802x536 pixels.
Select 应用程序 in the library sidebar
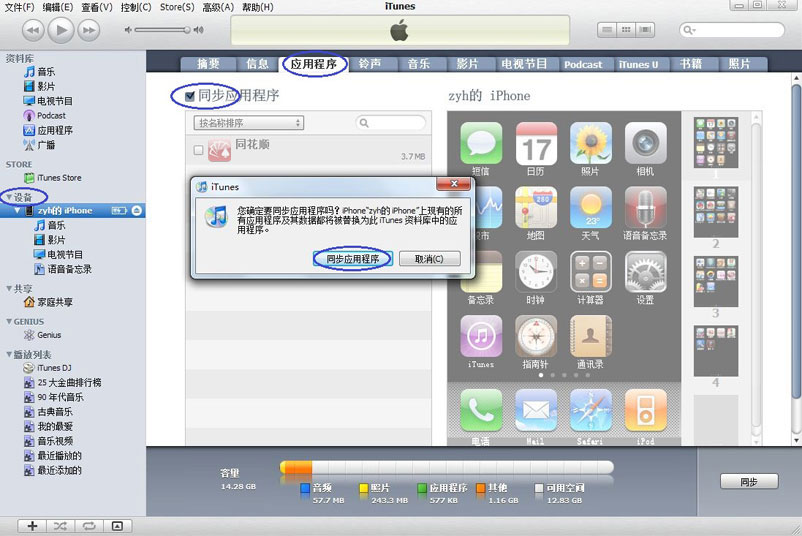(x=49, y=130)
